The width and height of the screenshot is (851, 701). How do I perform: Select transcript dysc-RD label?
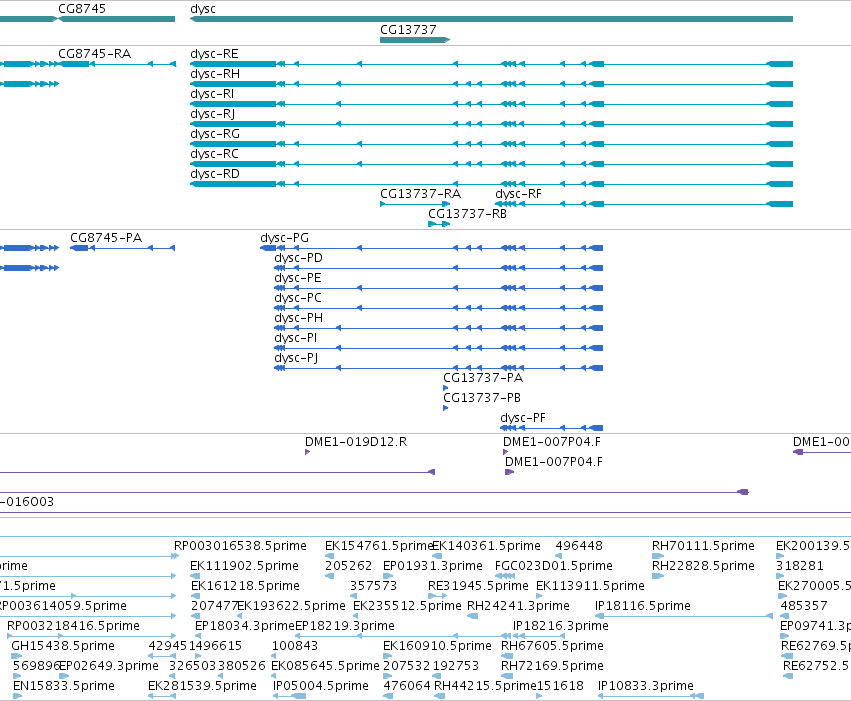pyautogui.click(x=215, y=174)
